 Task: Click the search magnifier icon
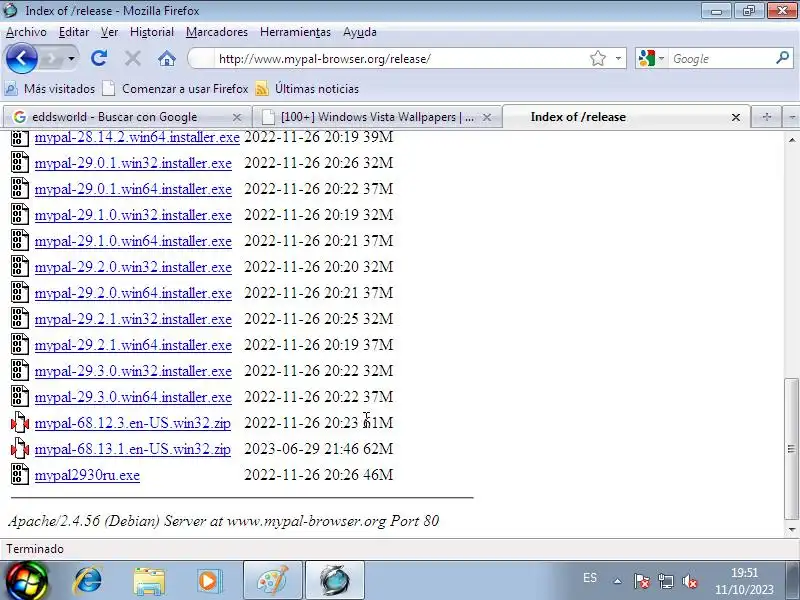(782, 58)
